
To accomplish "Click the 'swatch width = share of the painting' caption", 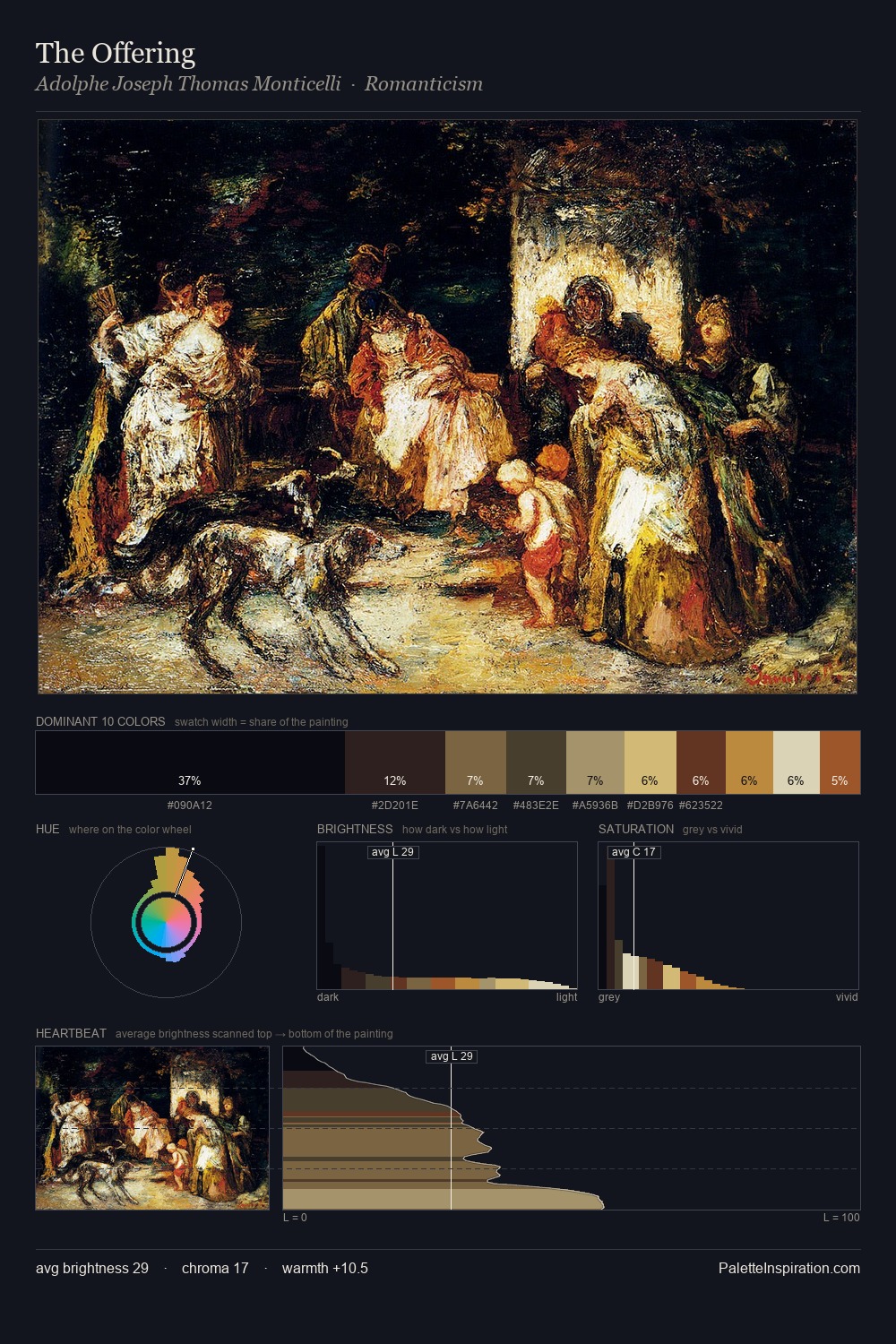I will (262, 722).
